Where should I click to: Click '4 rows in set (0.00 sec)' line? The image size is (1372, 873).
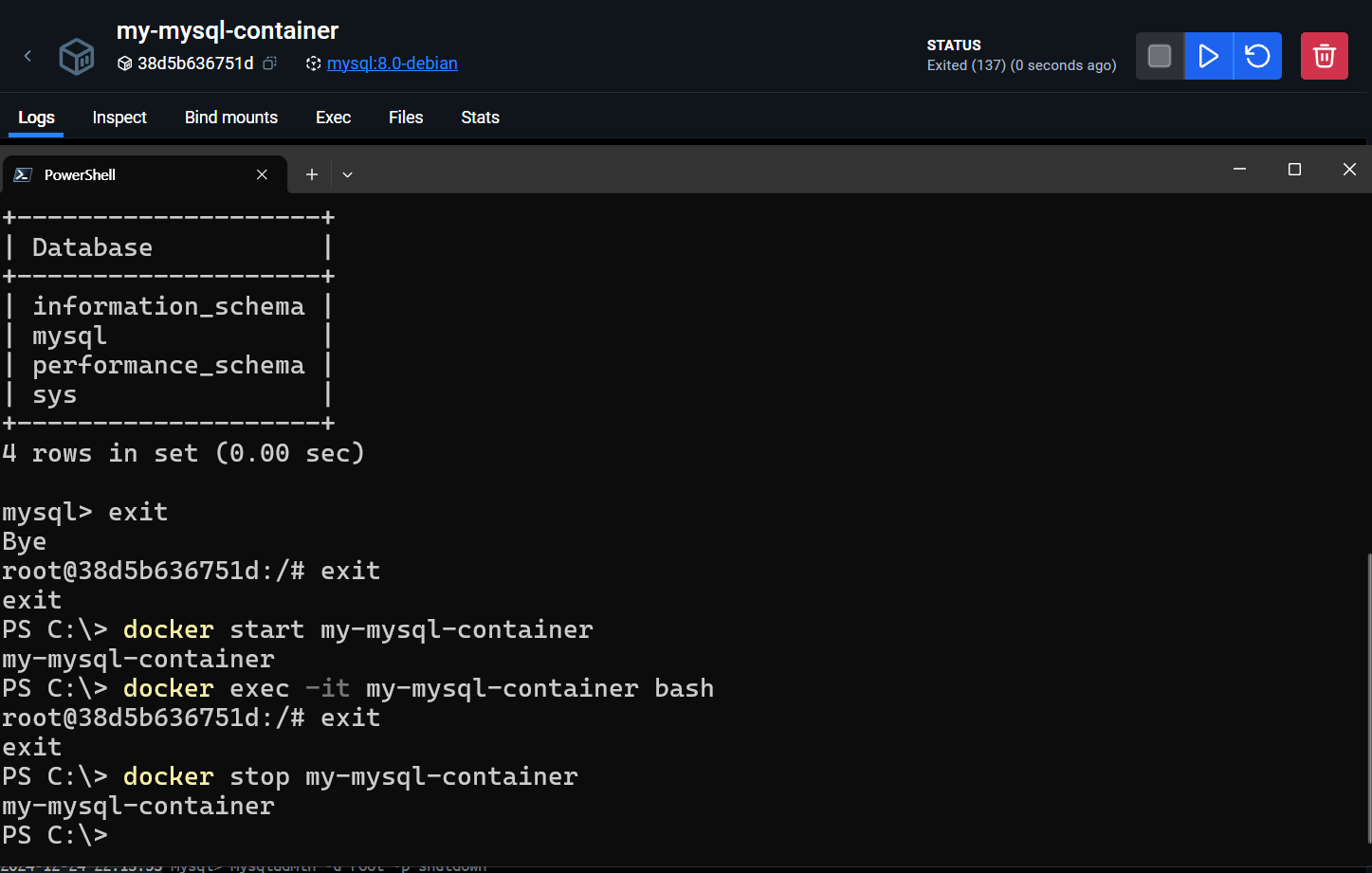click(x=184, y=453)
